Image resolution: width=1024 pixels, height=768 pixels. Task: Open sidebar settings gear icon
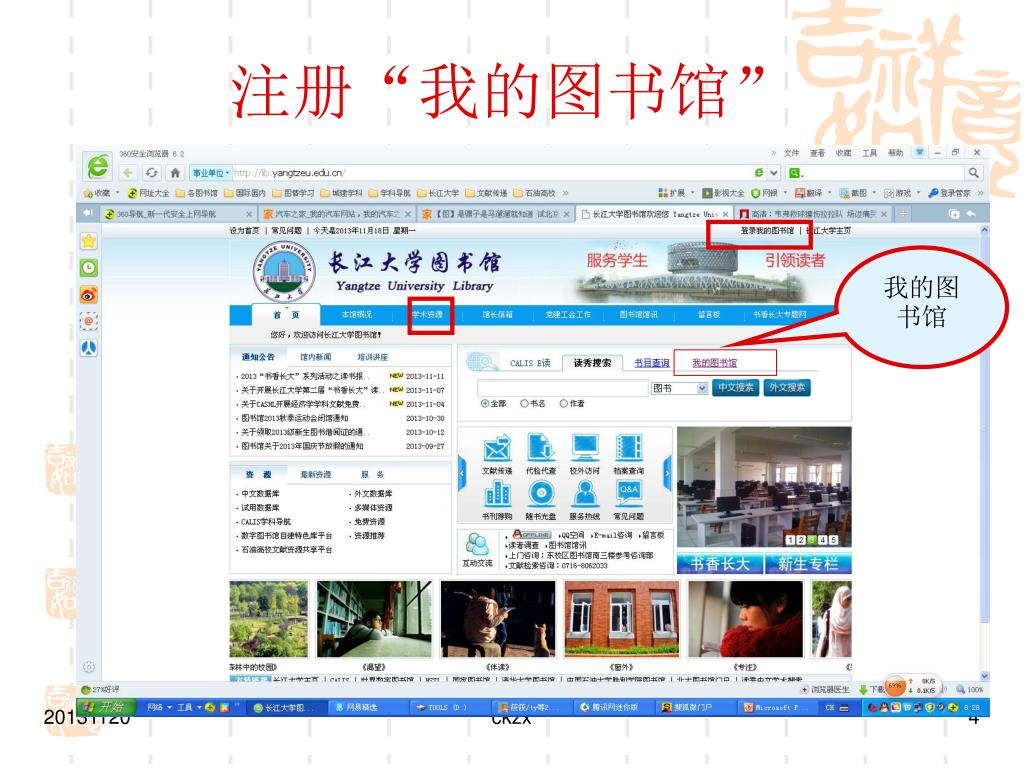coord(89,667)
